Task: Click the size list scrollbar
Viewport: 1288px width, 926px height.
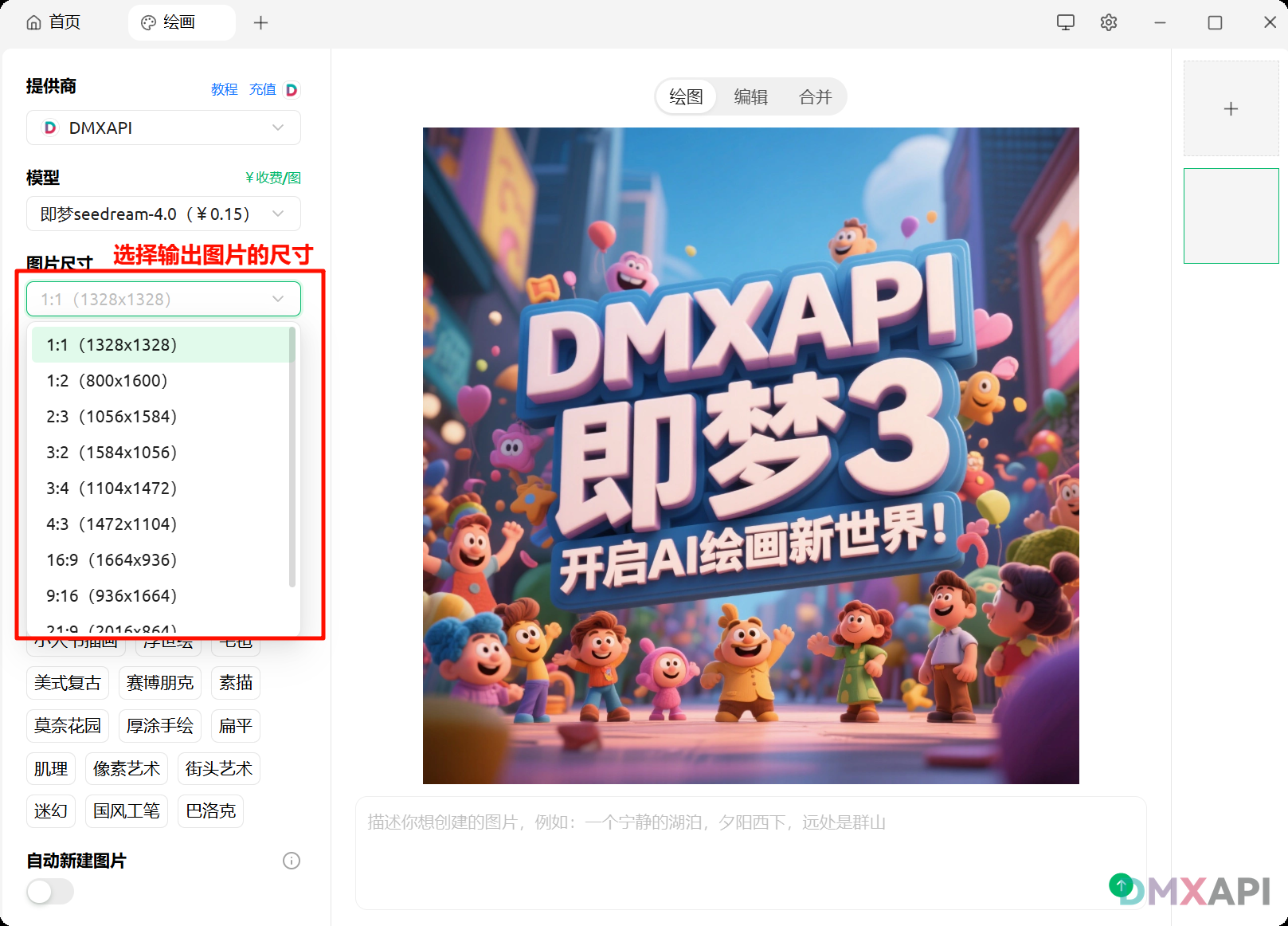Action: [292, 456]
